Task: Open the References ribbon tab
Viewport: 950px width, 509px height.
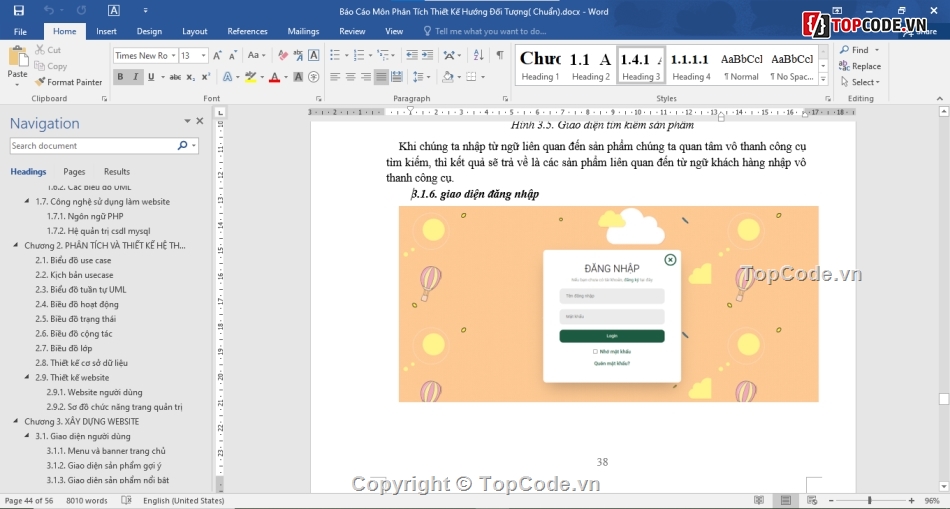Action: tap(247, 31)
